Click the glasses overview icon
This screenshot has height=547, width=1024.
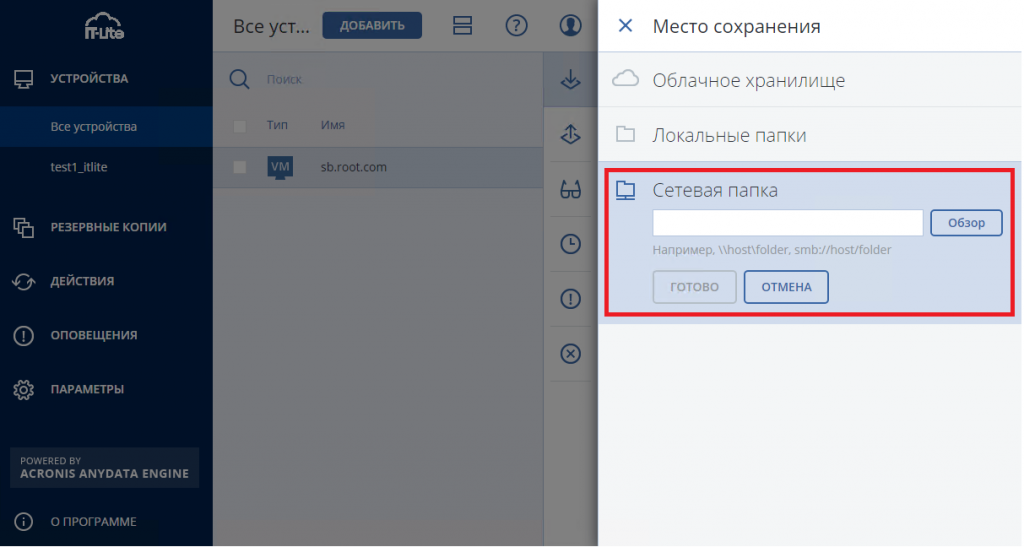point(571,190)
